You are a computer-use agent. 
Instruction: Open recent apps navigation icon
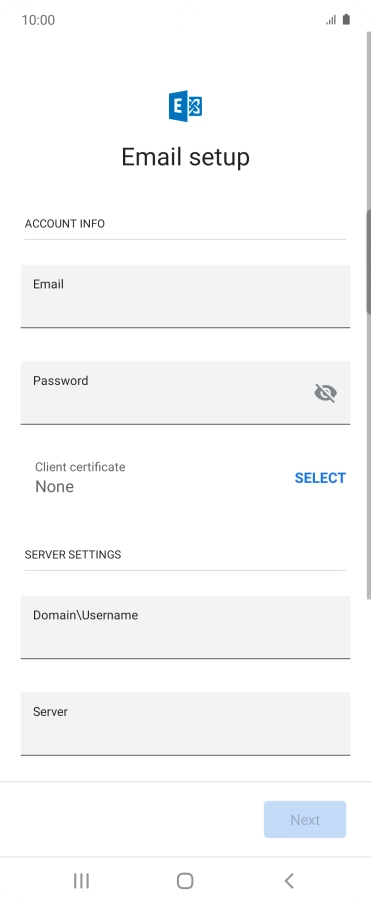81,881
